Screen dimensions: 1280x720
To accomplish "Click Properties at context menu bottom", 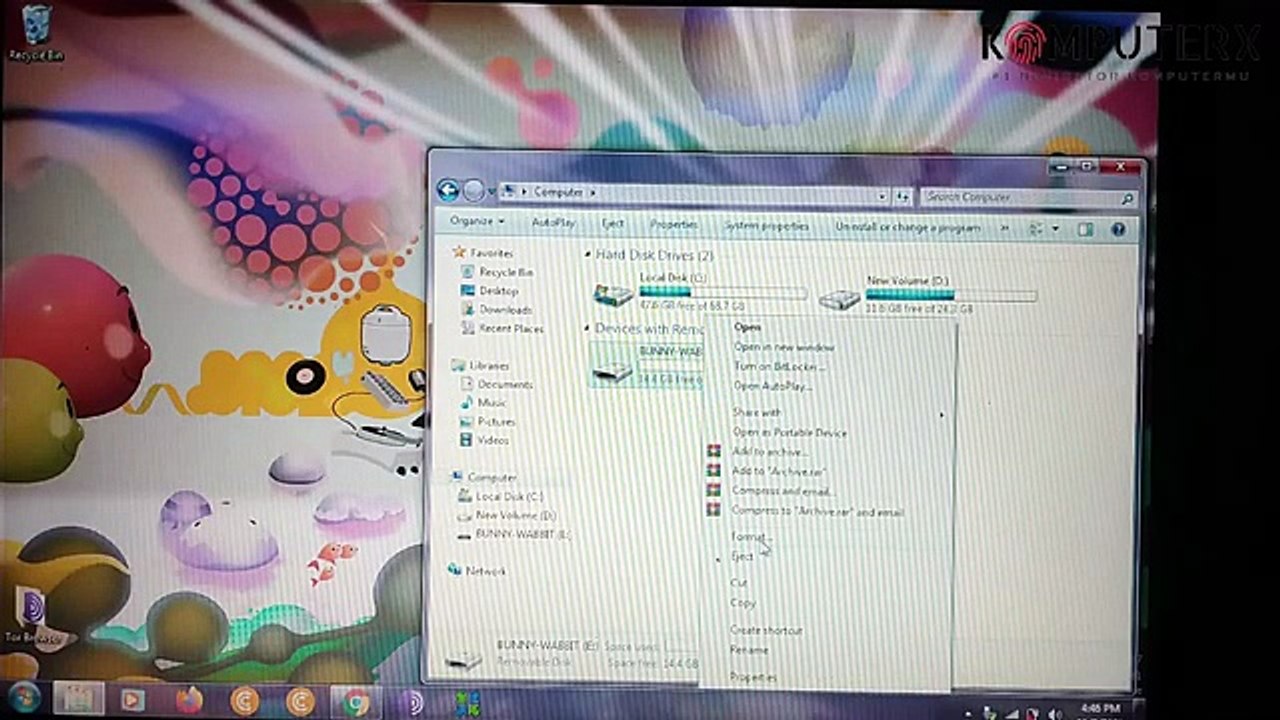I will pos(753,677).
